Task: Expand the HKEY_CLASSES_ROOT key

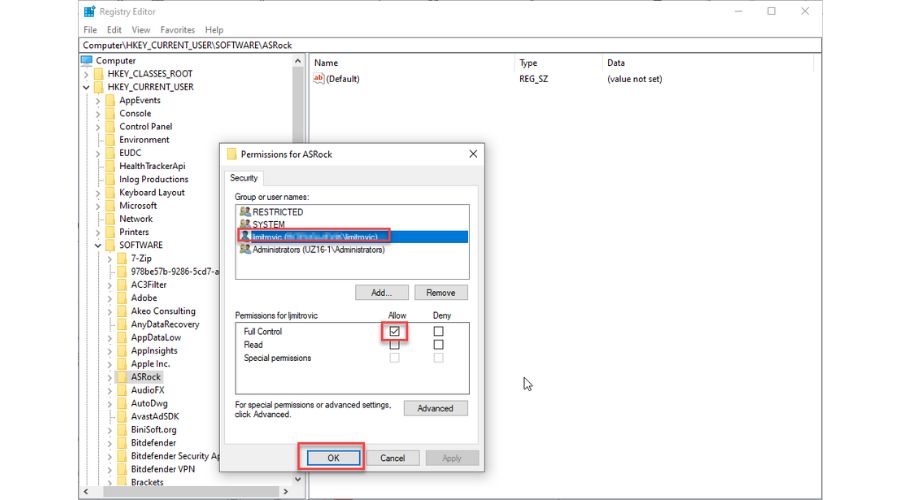Action: point(86,74)
